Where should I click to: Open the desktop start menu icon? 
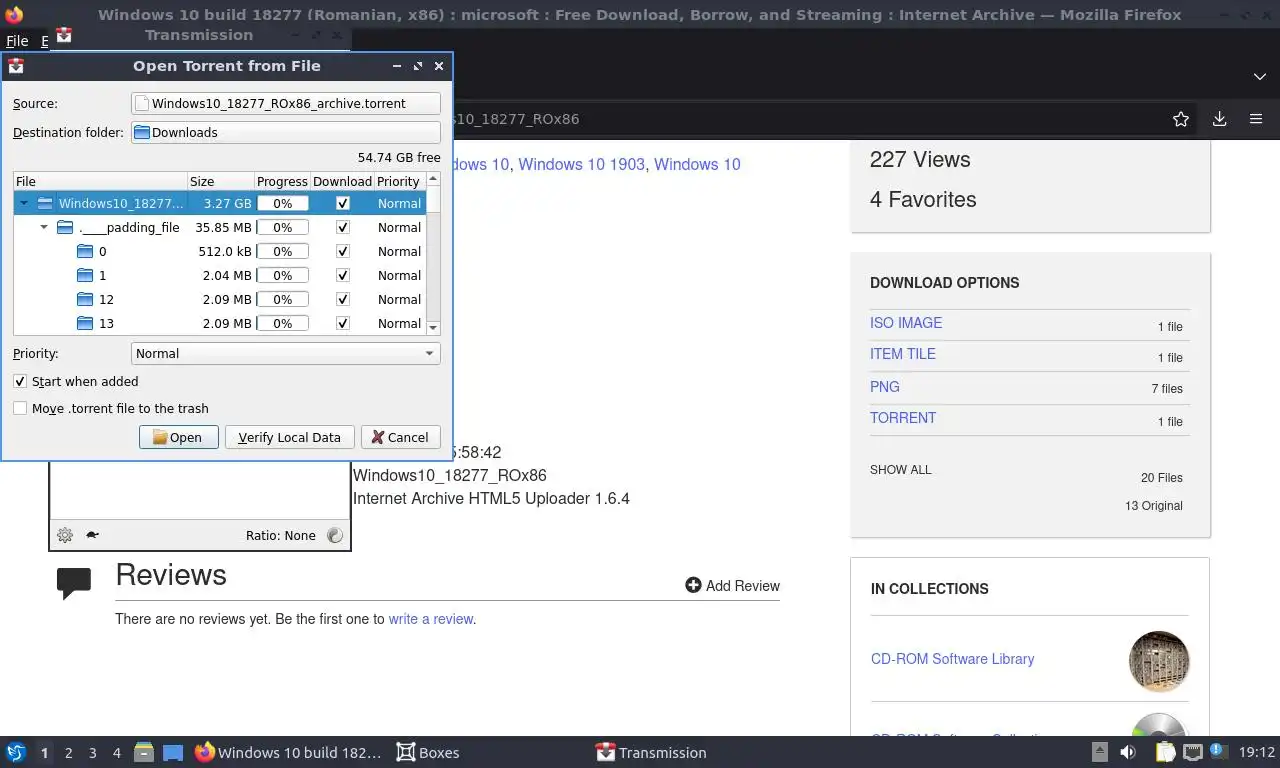click(x=16, y=752)
